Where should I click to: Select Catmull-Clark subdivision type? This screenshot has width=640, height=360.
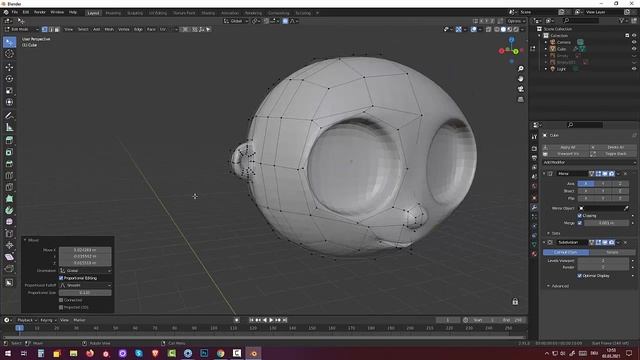(566, 252)
